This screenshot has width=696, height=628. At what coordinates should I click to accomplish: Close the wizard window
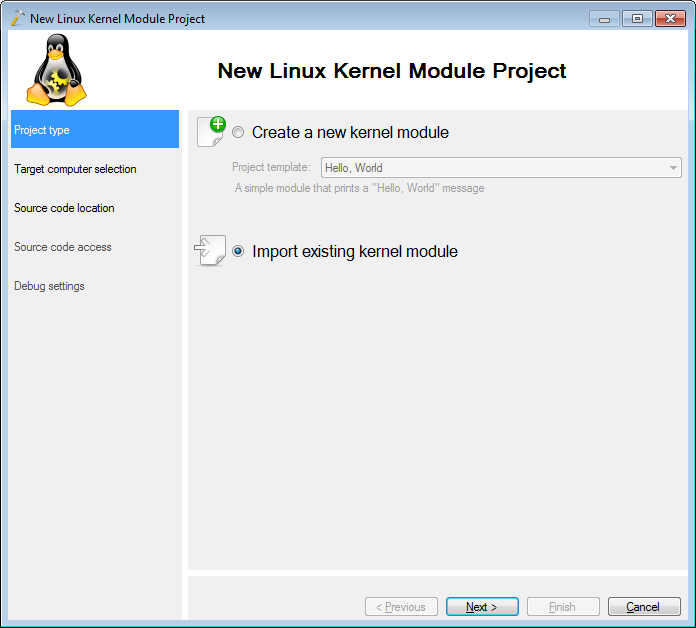[670, 19]
